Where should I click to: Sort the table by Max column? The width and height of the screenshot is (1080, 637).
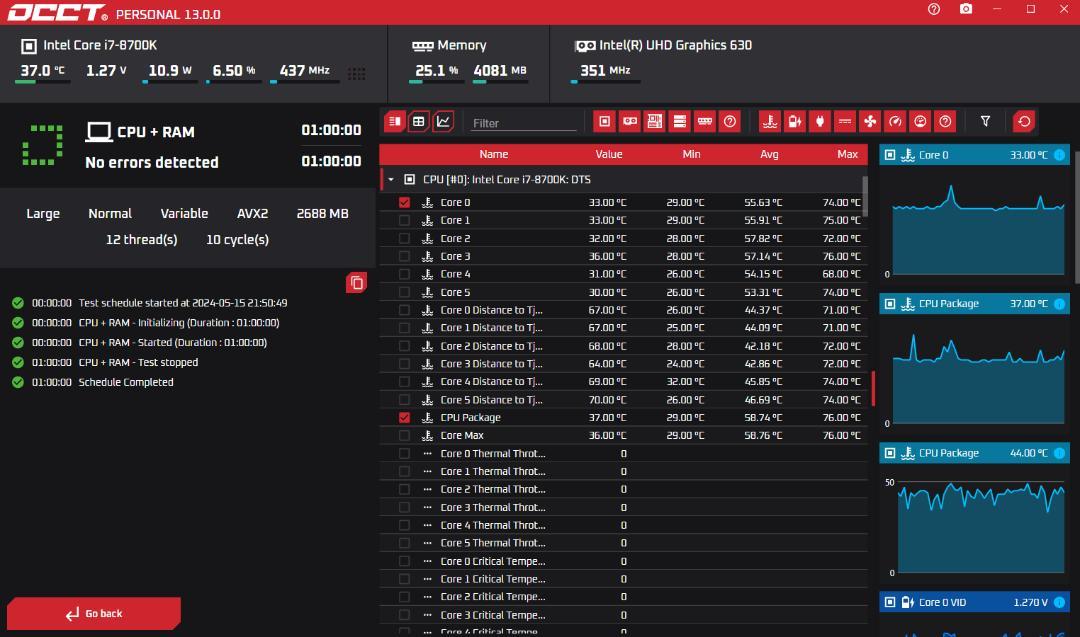coord(847,154)
